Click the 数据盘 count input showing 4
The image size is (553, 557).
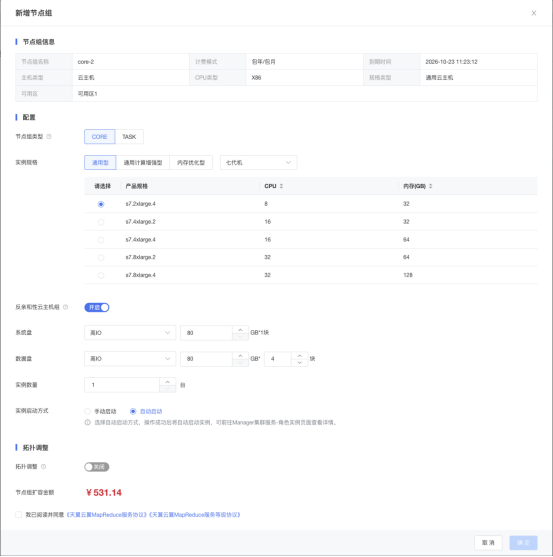278,359
